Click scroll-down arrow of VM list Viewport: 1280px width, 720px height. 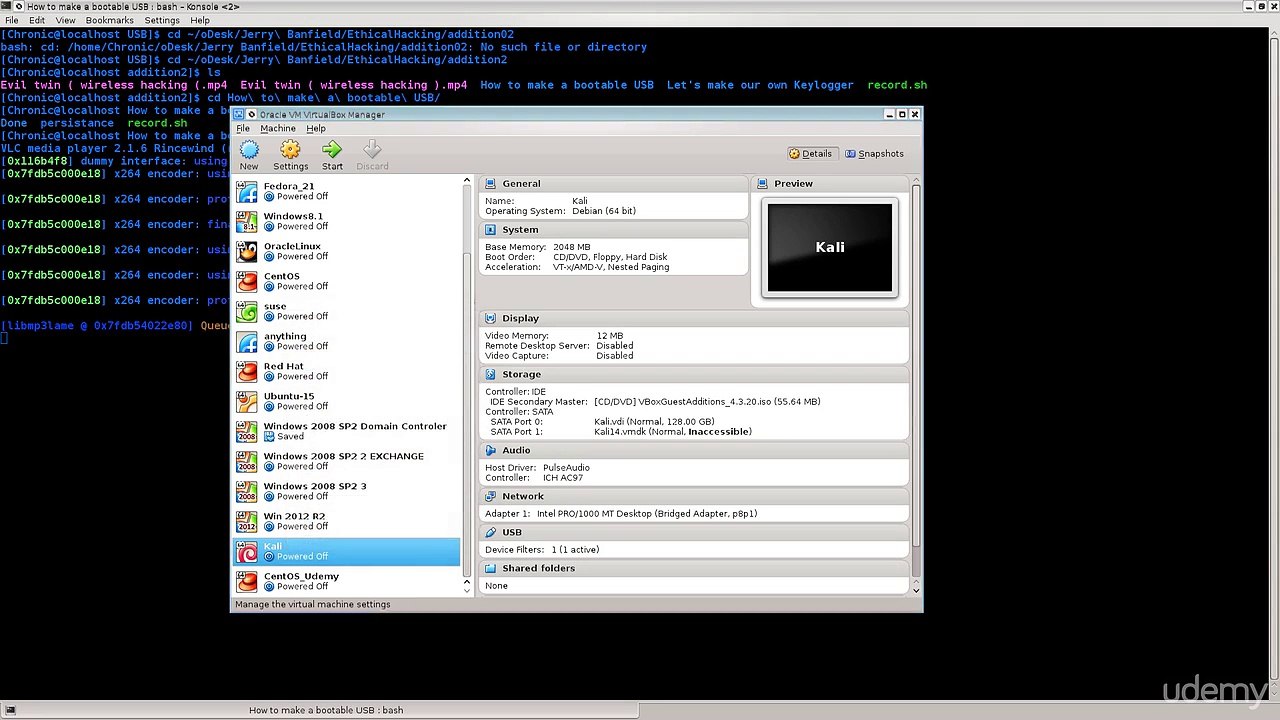[x=466, y=591]
